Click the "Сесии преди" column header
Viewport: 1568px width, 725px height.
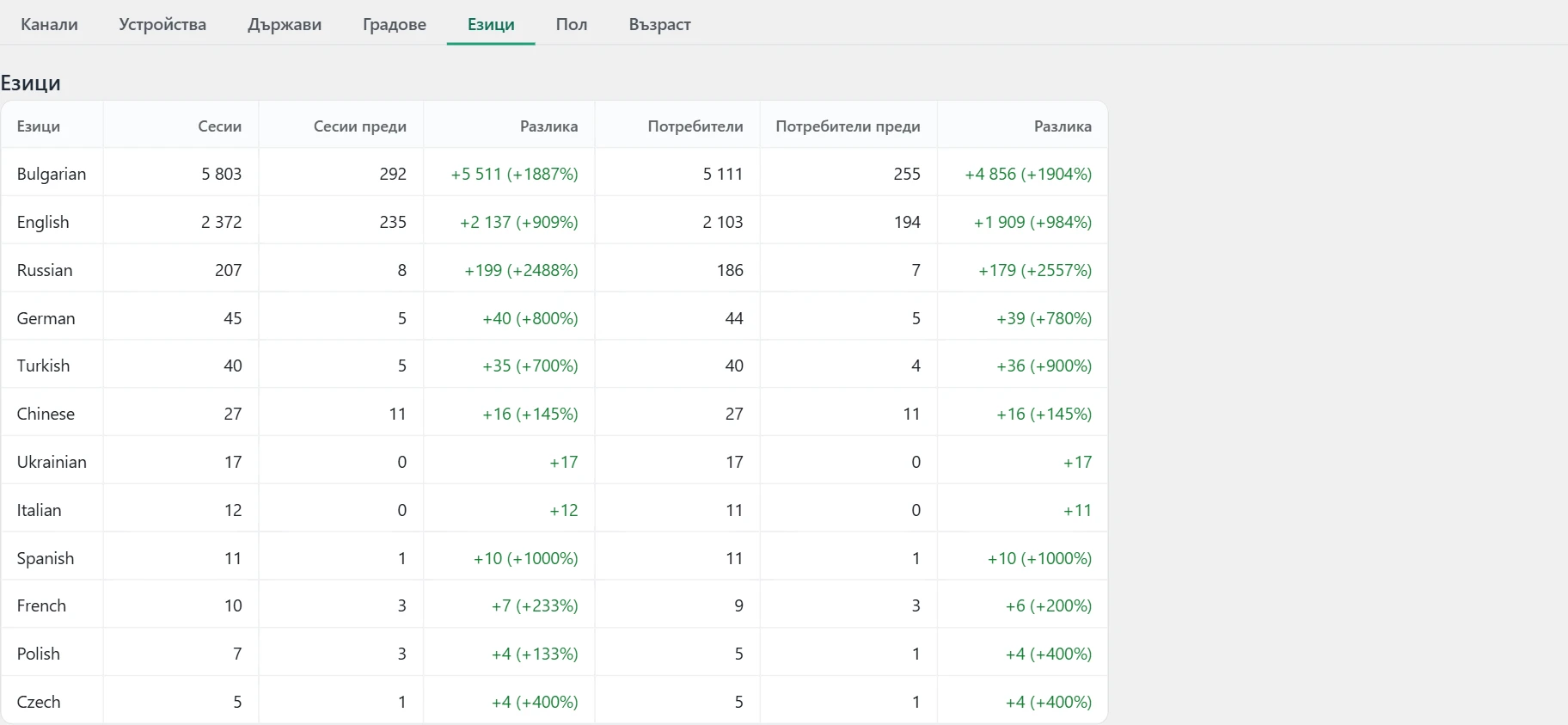tap(360, 126)
